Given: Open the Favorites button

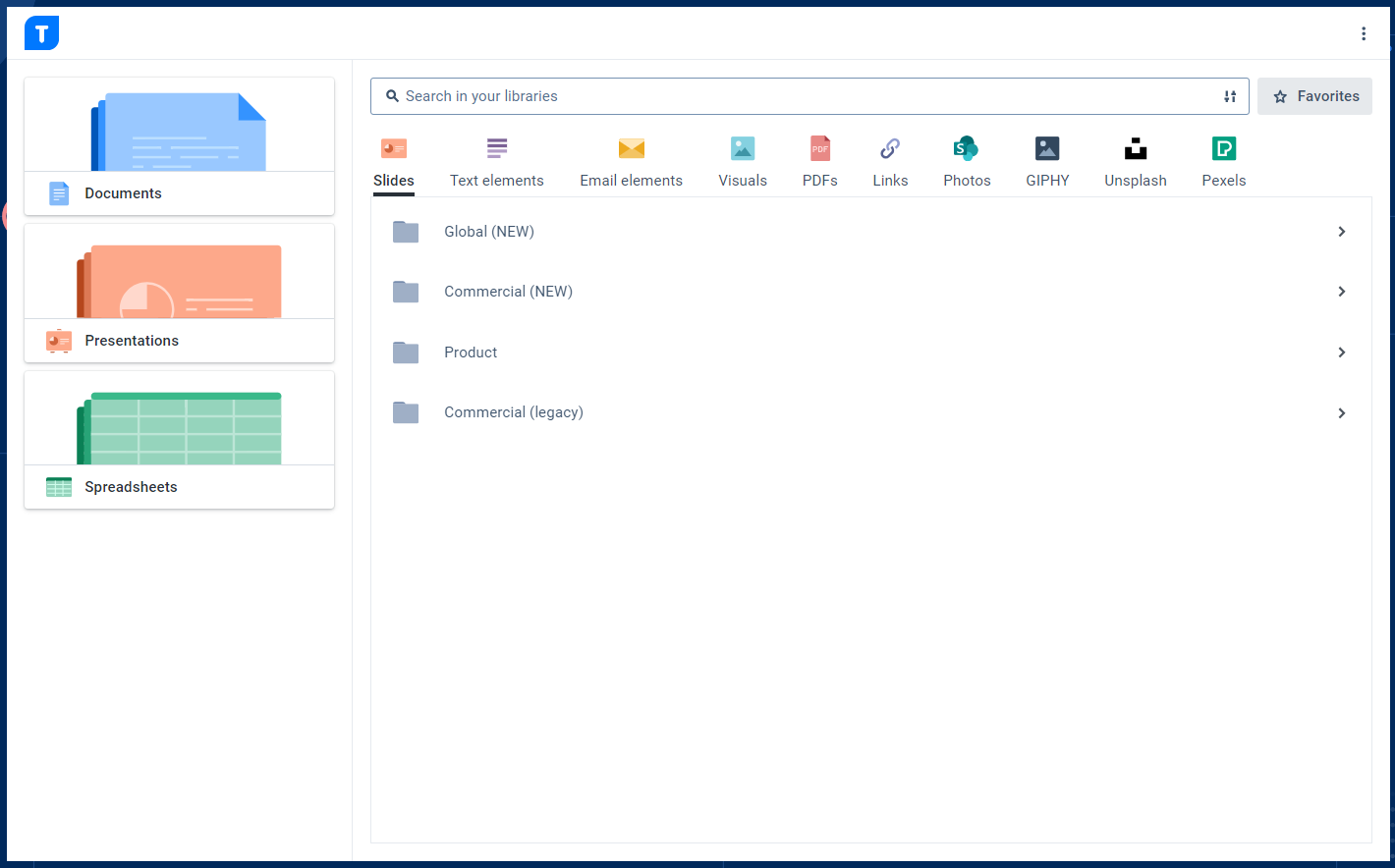Looking at the screenshot, I should point(1314,96).
